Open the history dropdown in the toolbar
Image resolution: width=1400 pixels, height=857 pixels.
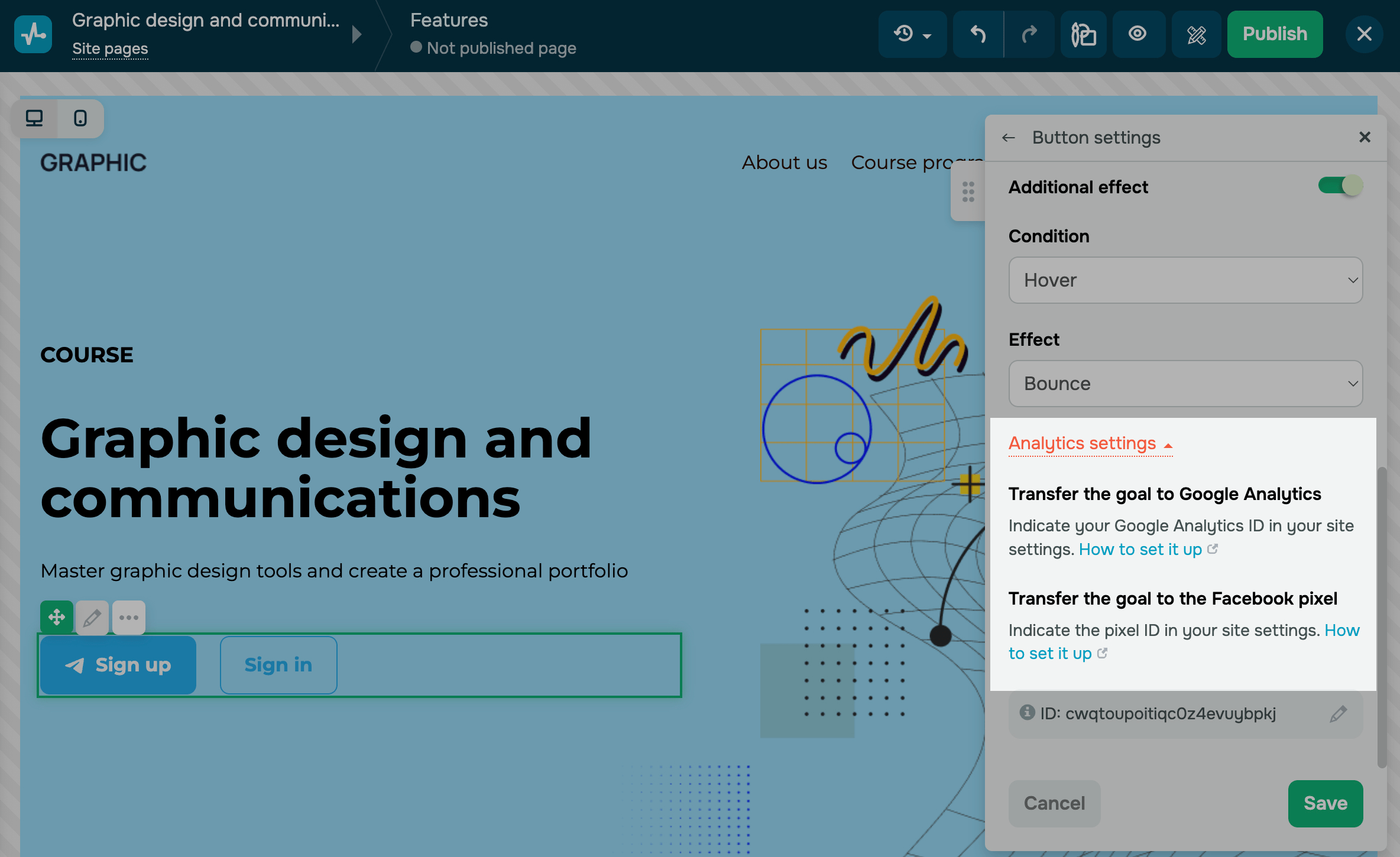point(912,34)
